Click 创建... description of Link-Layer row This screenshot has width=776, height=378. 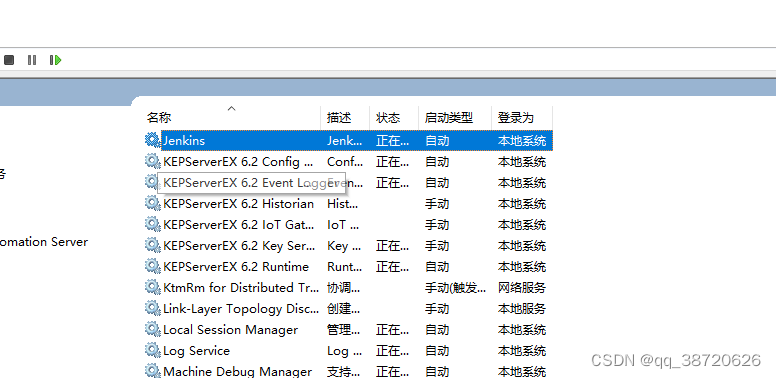coord(343,309)
